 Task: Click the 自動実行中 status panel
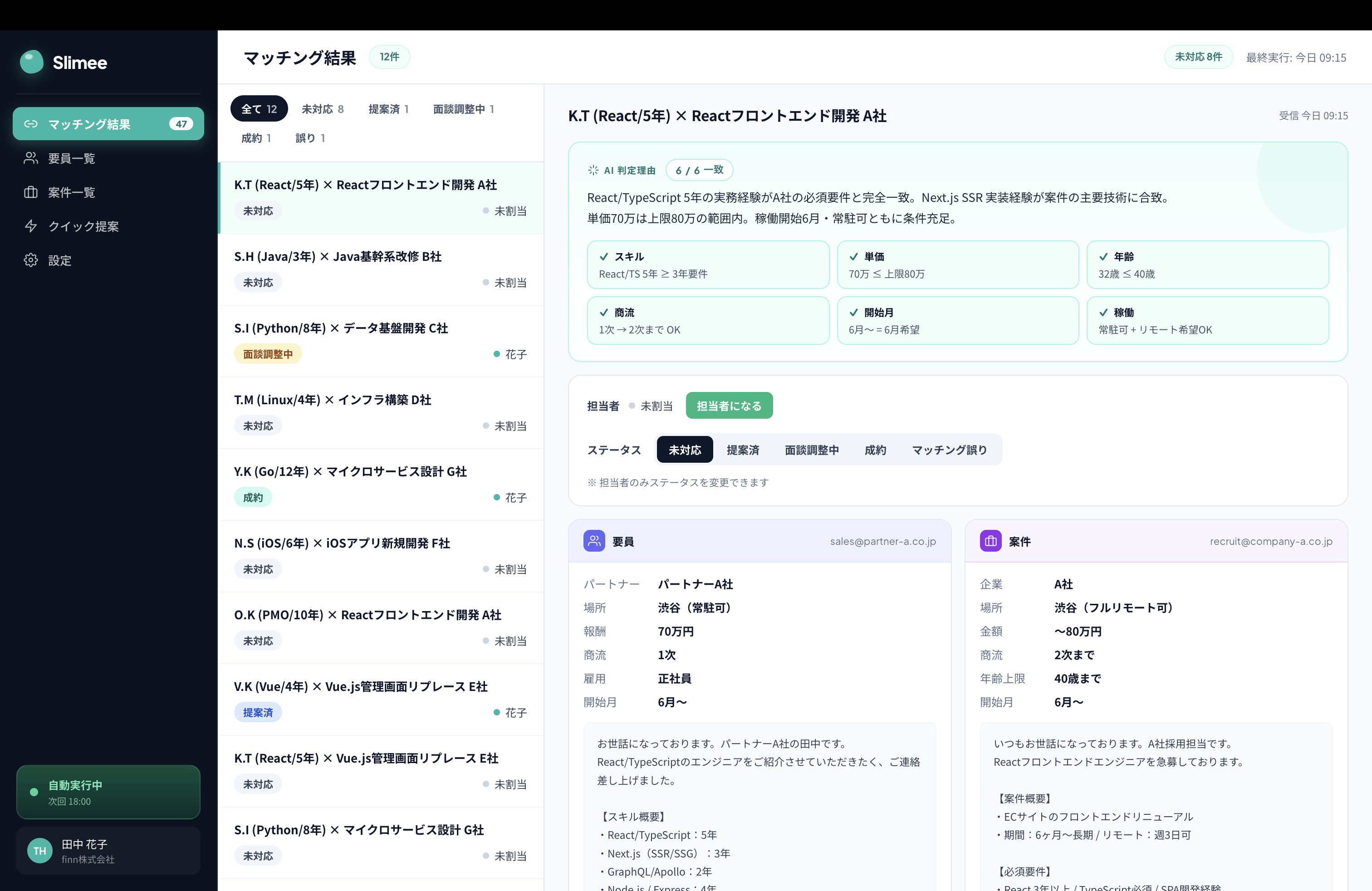(x=108, y=792)
